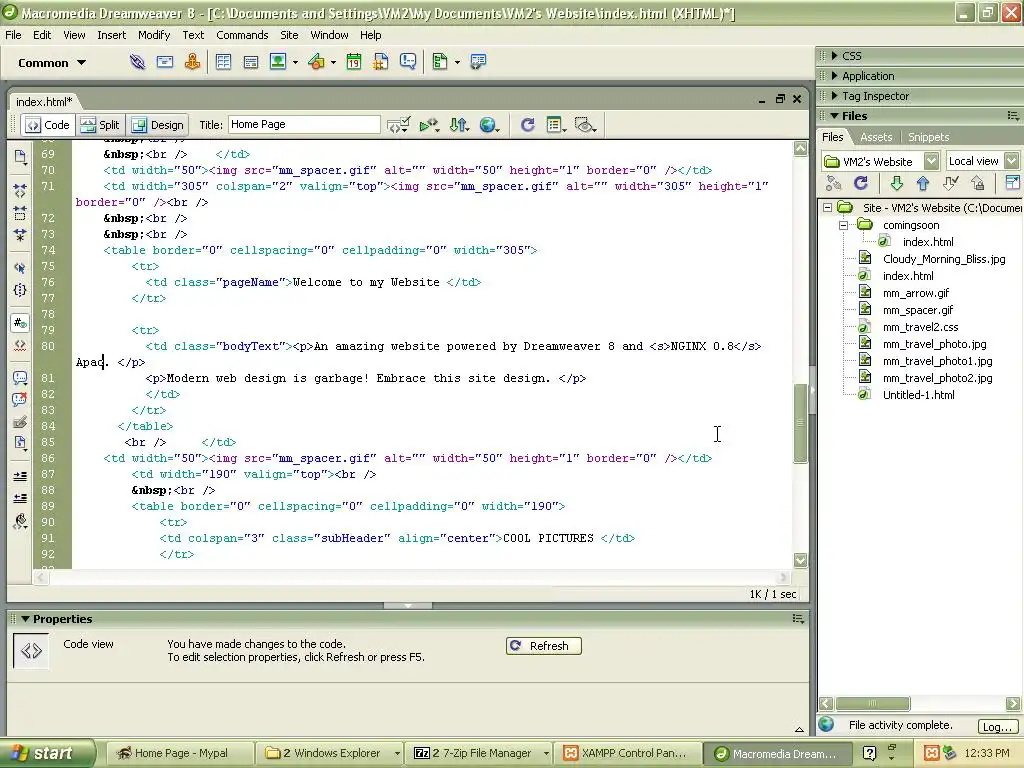Insert a Named Anchor
The height and width of the screenshot is (768, 1024).
tap(192, 62)
